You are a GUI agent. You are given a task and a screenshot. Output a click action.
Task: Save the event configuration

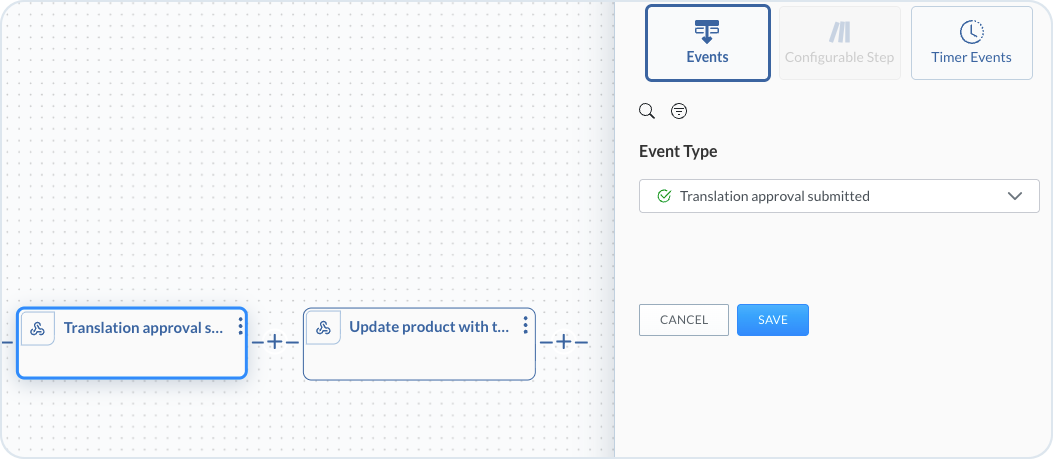click(772, 320)
